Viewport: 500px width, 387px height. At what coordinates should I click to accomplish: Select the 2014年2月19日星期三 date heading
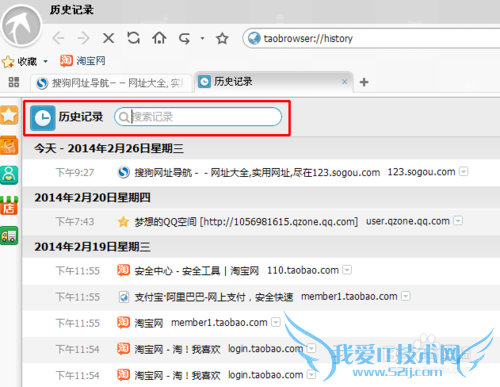coord(92,247)
